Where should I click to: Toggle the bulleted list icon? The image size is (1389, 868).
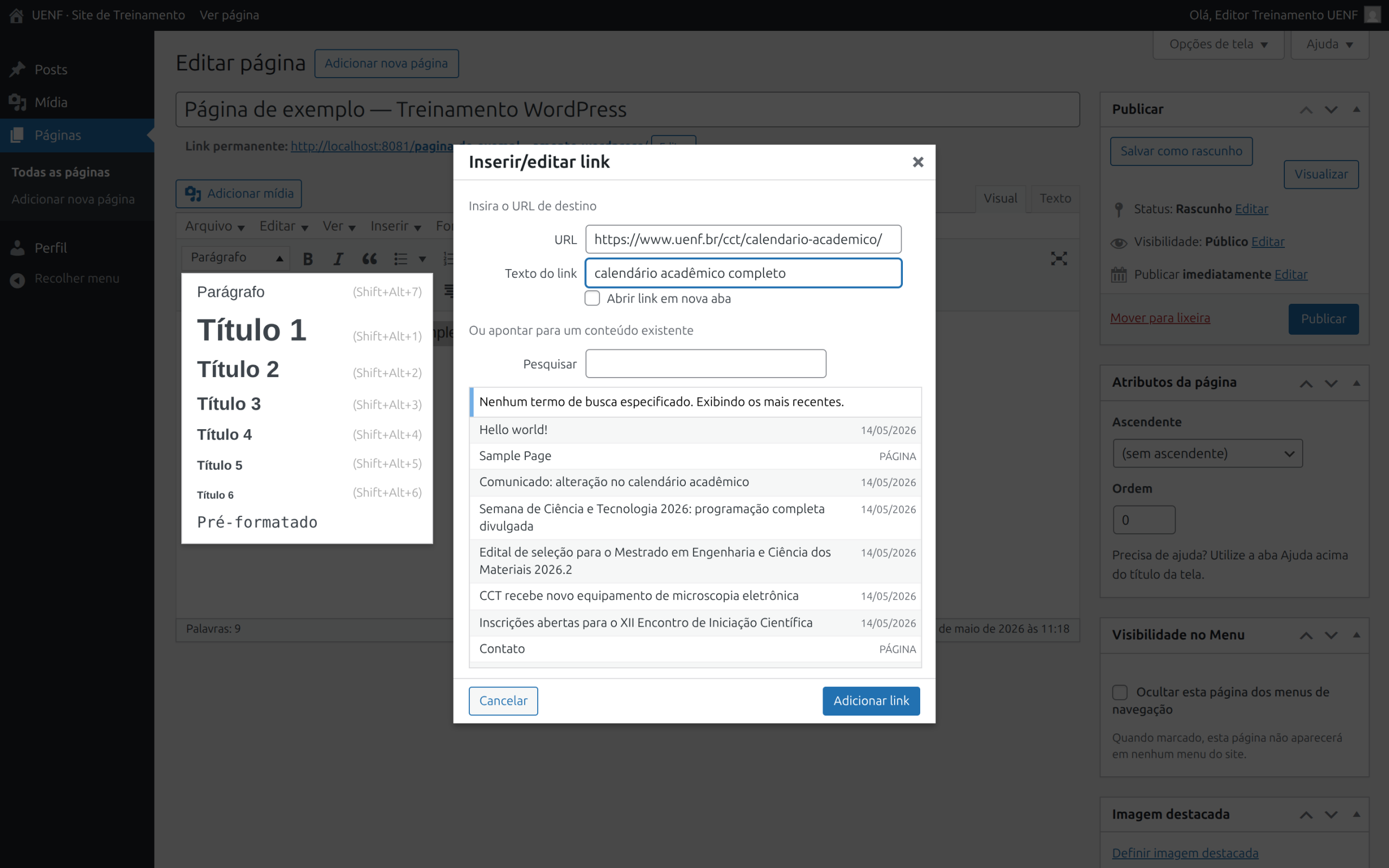(400, 259)
